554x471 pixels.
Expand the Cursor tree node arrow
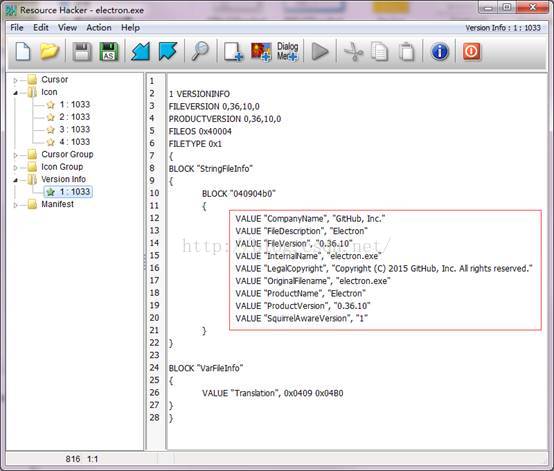coord(15,80)
